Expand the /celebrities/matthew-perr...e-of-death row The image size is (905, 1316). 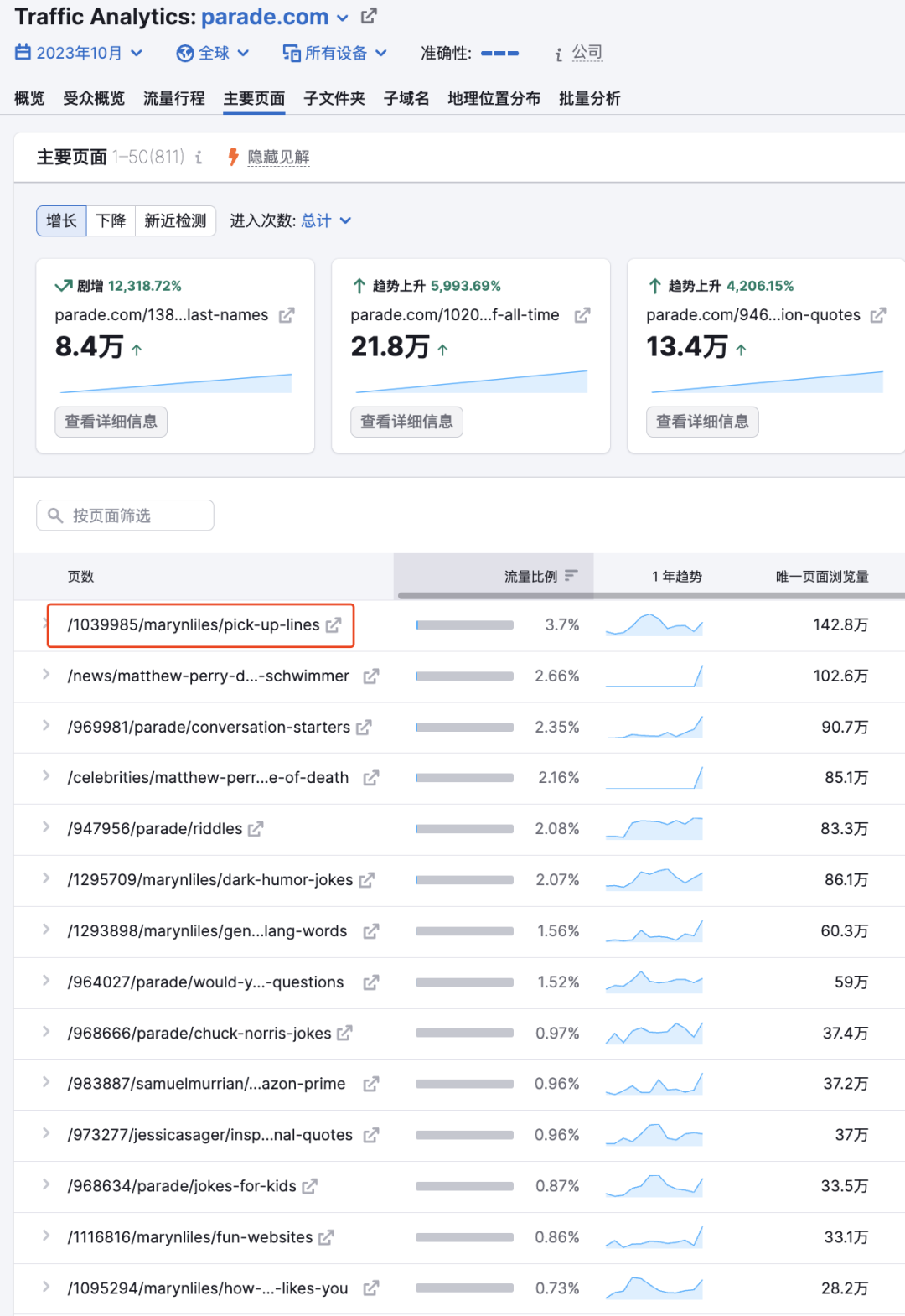pos(46,776)
